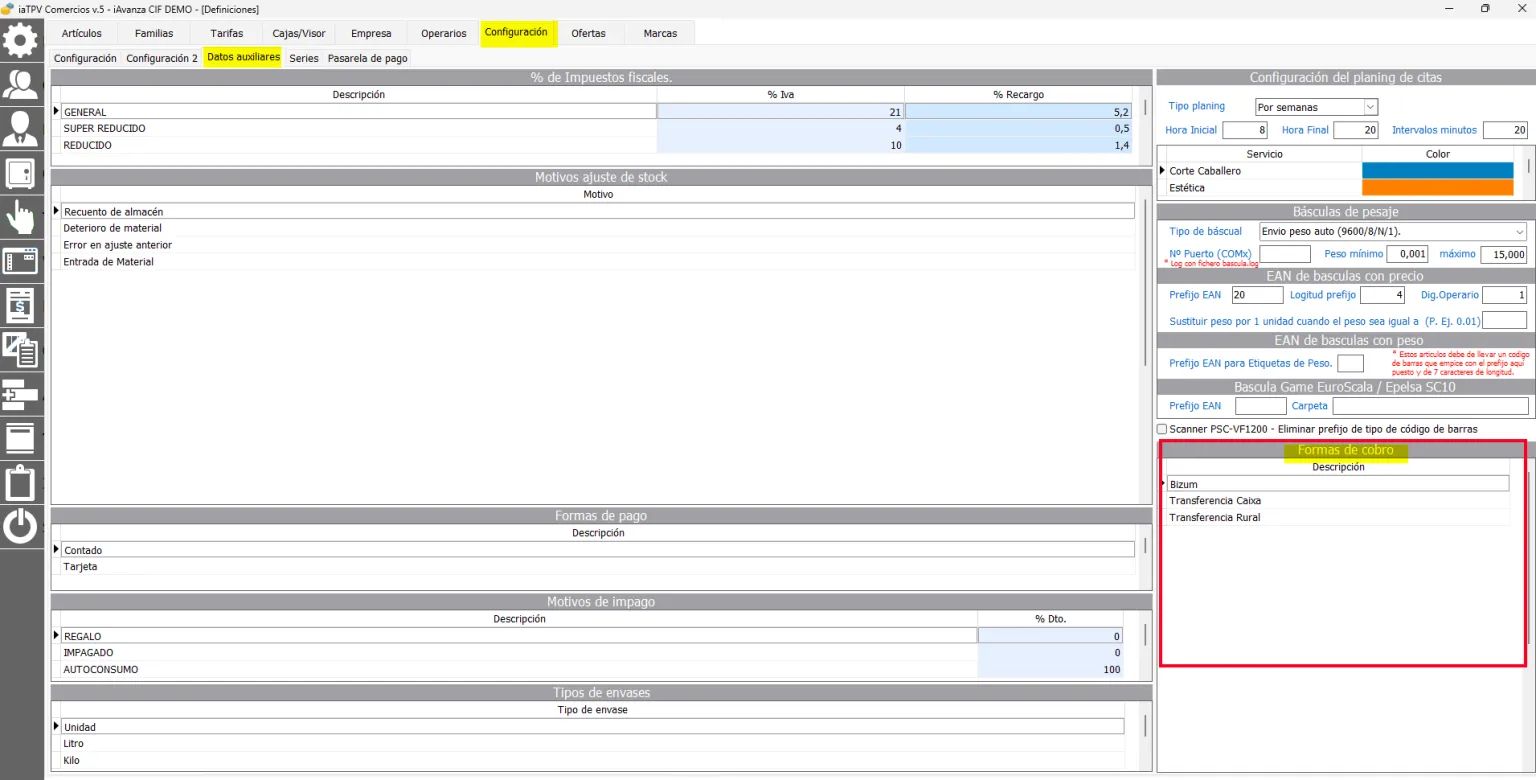Click the Carpeta input field

1431,406
